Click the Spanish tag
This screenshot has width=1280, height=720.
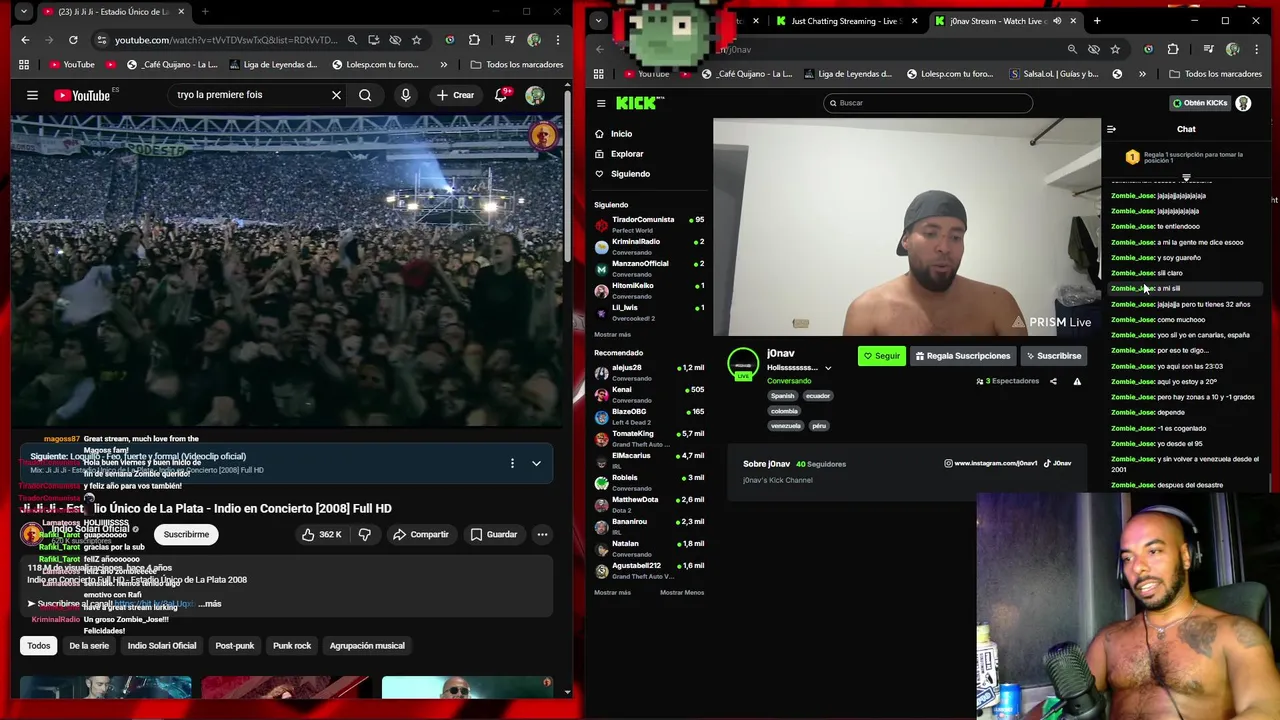[782, 396]
